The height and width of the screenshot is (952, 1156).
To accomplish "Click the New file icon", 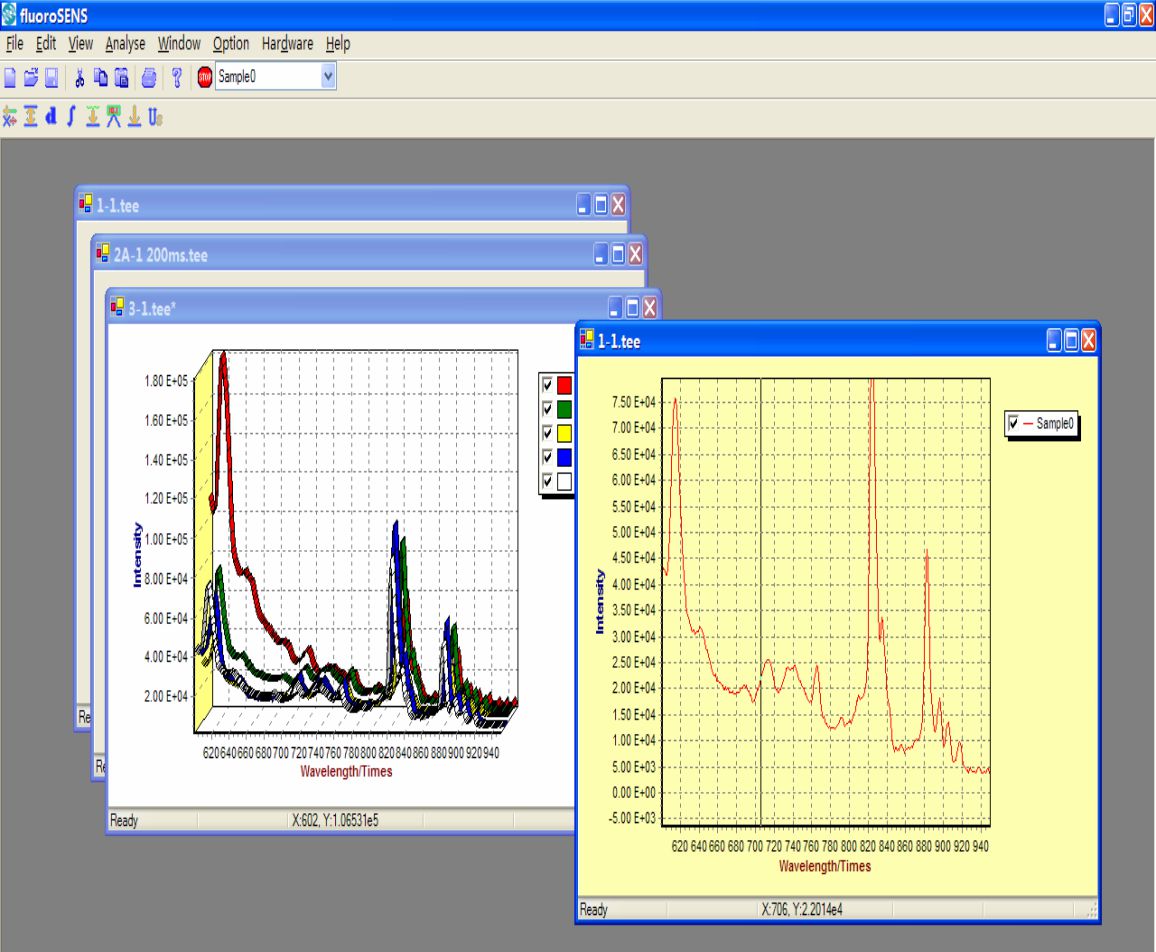I will point(10,78).
